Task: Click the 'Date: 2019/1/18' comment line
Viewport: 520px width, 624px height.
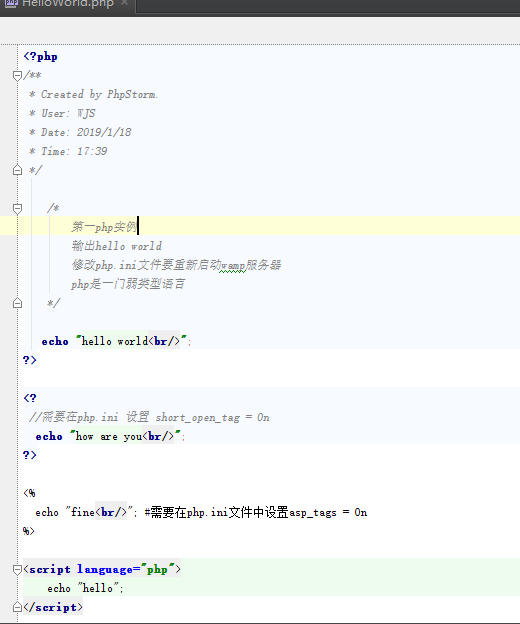Action: tap(80, 133)
